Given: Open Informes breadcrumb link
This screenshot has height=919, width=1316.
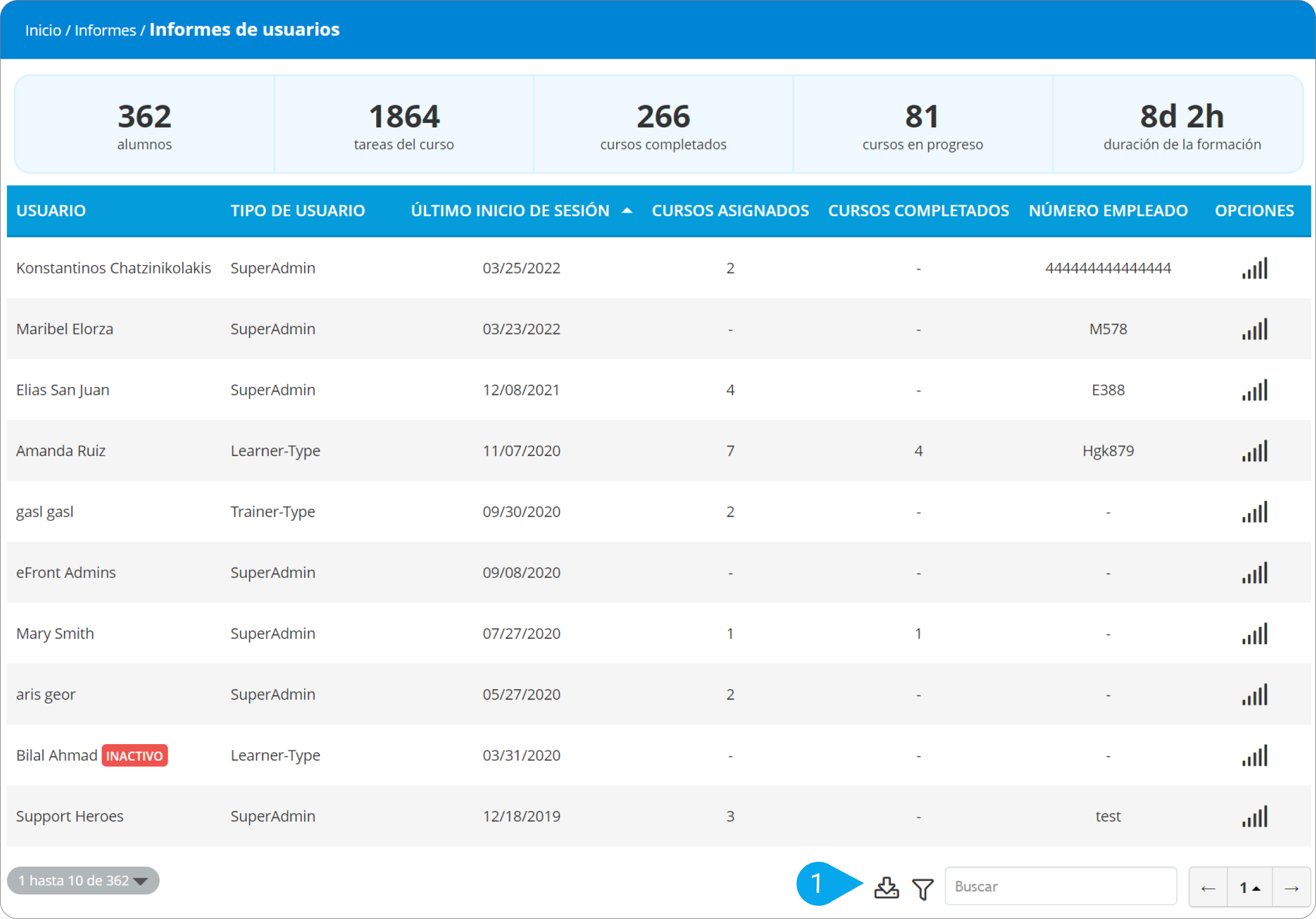Looking at the screenshot, I should [x=105, y=30].
